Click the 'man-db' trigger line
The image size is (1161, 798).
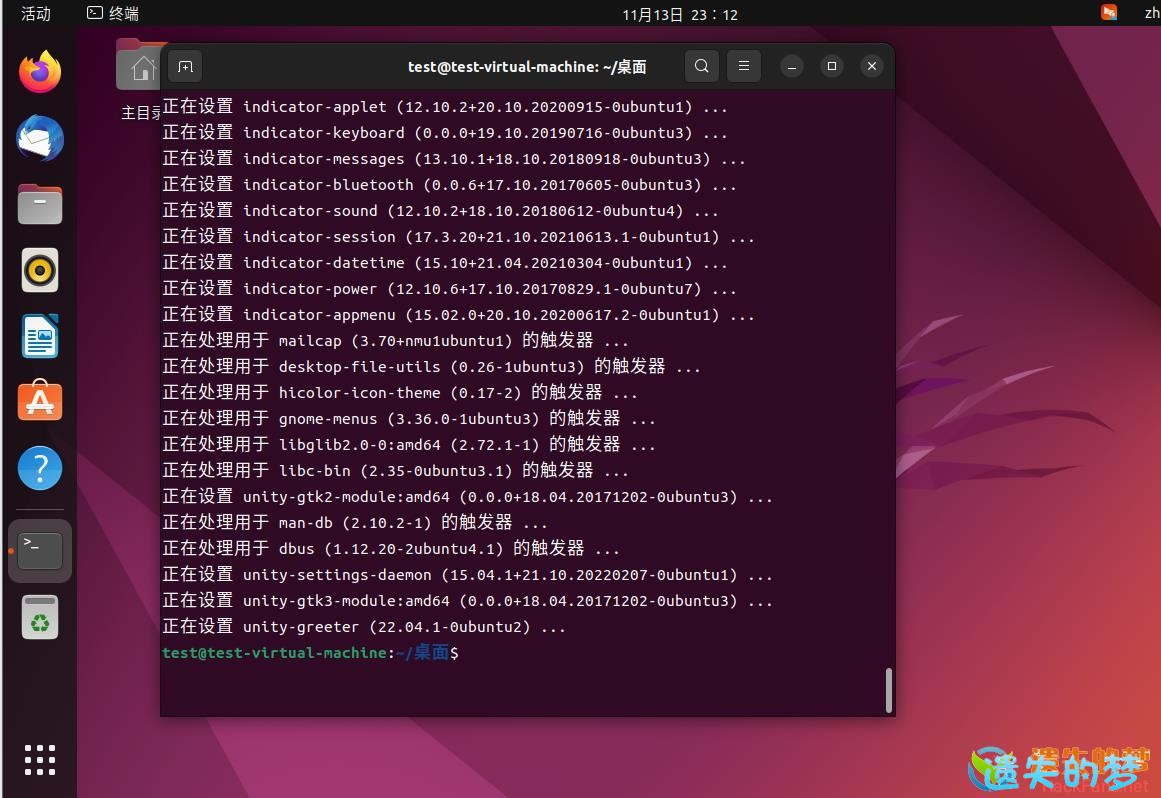point(355,522)
